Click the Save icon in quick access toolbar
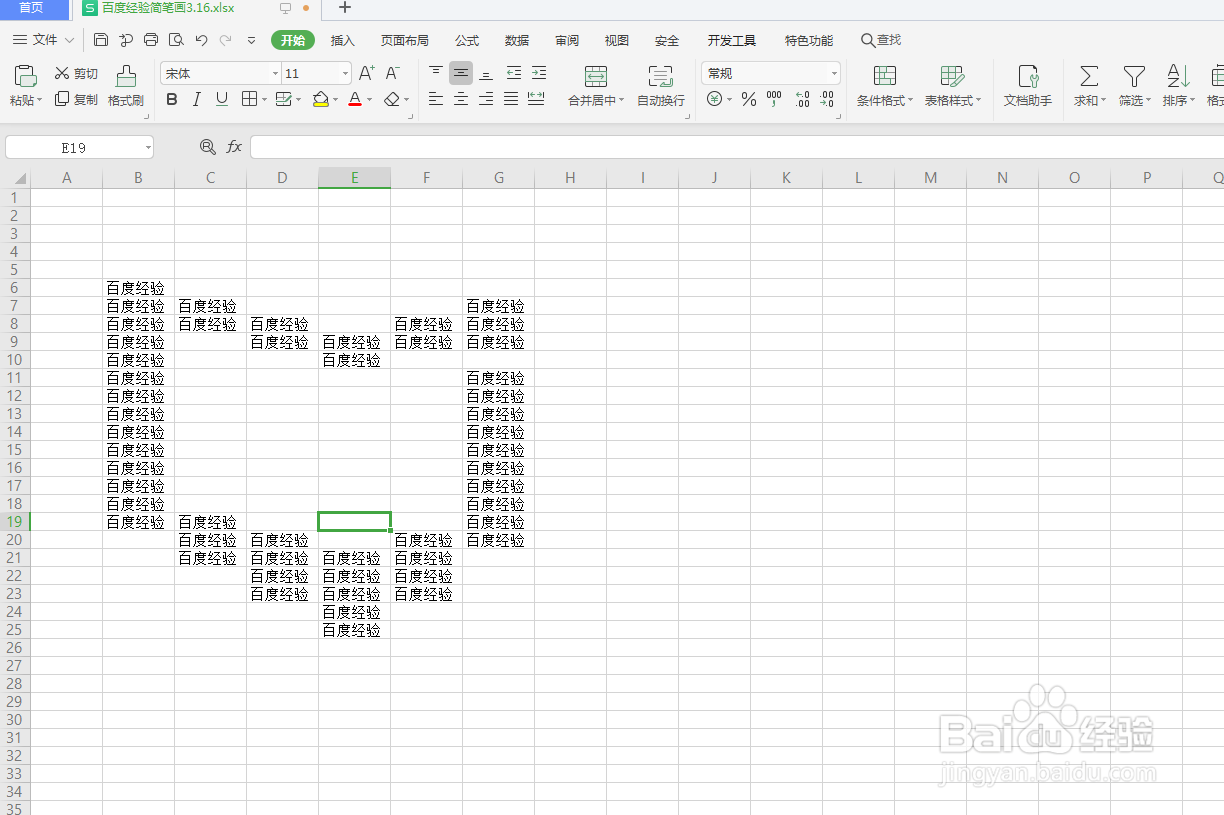Image resolution: width=1224 pixels, height=815 pixels. click(x=101, y=40)
